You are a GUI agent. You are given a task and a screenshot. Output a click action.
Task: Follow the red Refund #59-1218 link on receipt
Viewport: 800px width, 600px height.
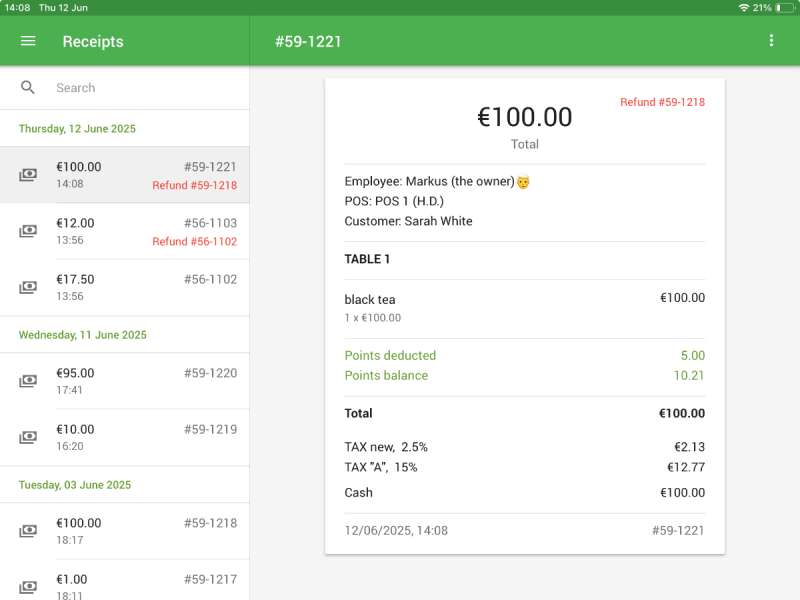(x=662, y=102)
